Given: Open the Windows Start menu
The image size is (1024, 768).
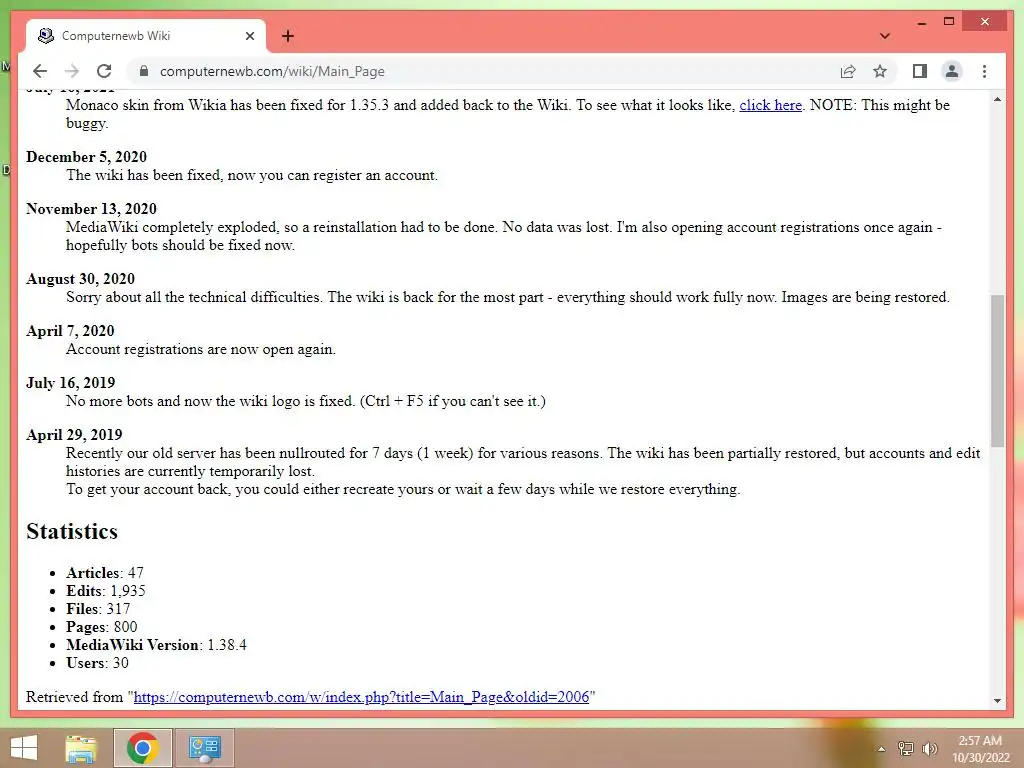Looking at the screenshot, I should 24,748.
